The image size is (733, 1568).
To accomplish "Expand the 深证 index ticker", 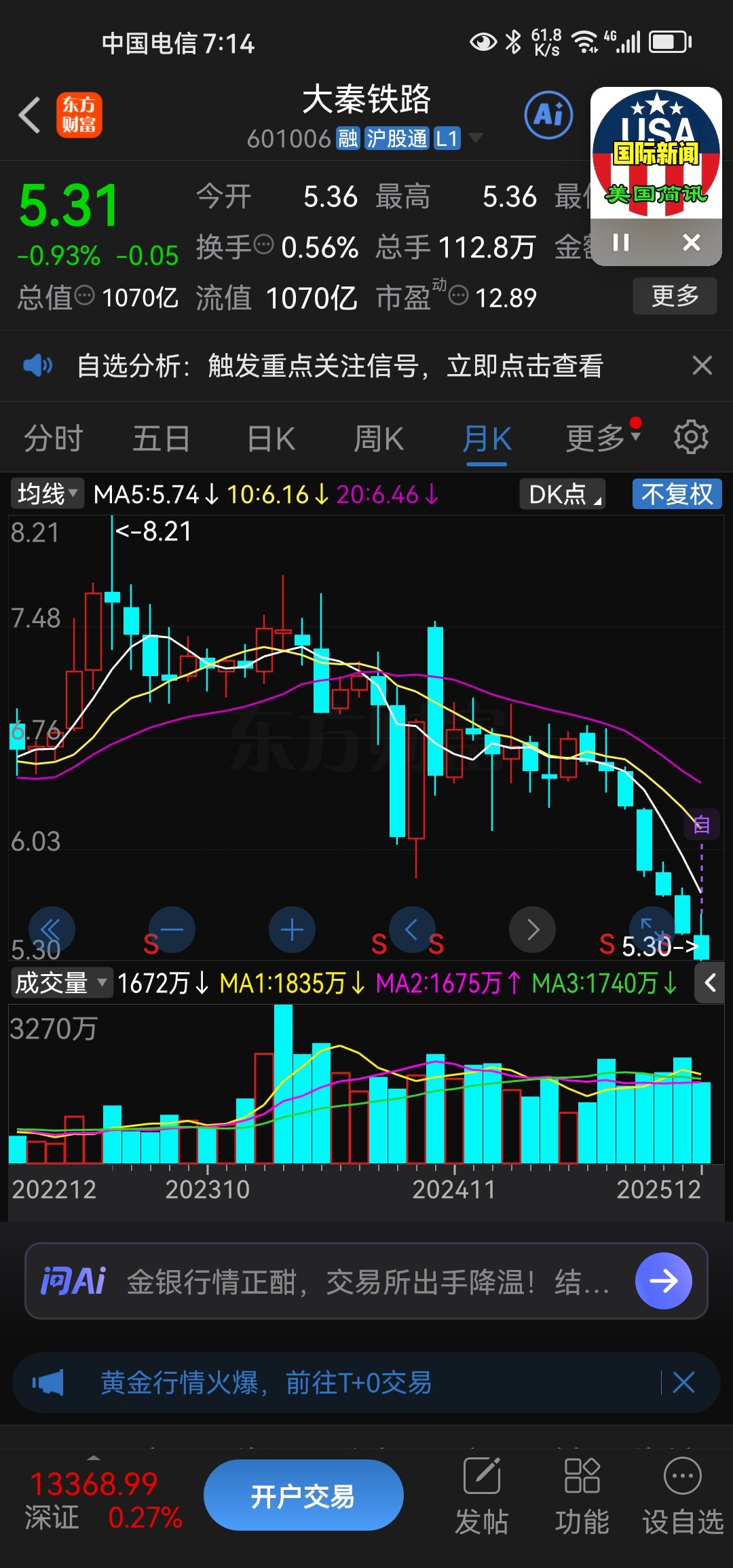I will tap(93, 1457).
